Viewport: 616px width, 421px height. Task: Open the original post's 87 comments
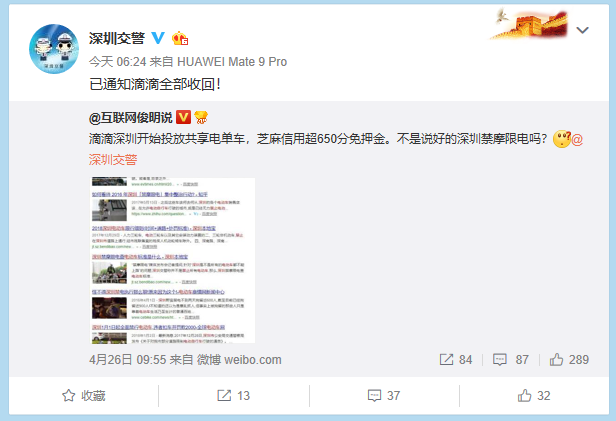[x=511, y=360]
